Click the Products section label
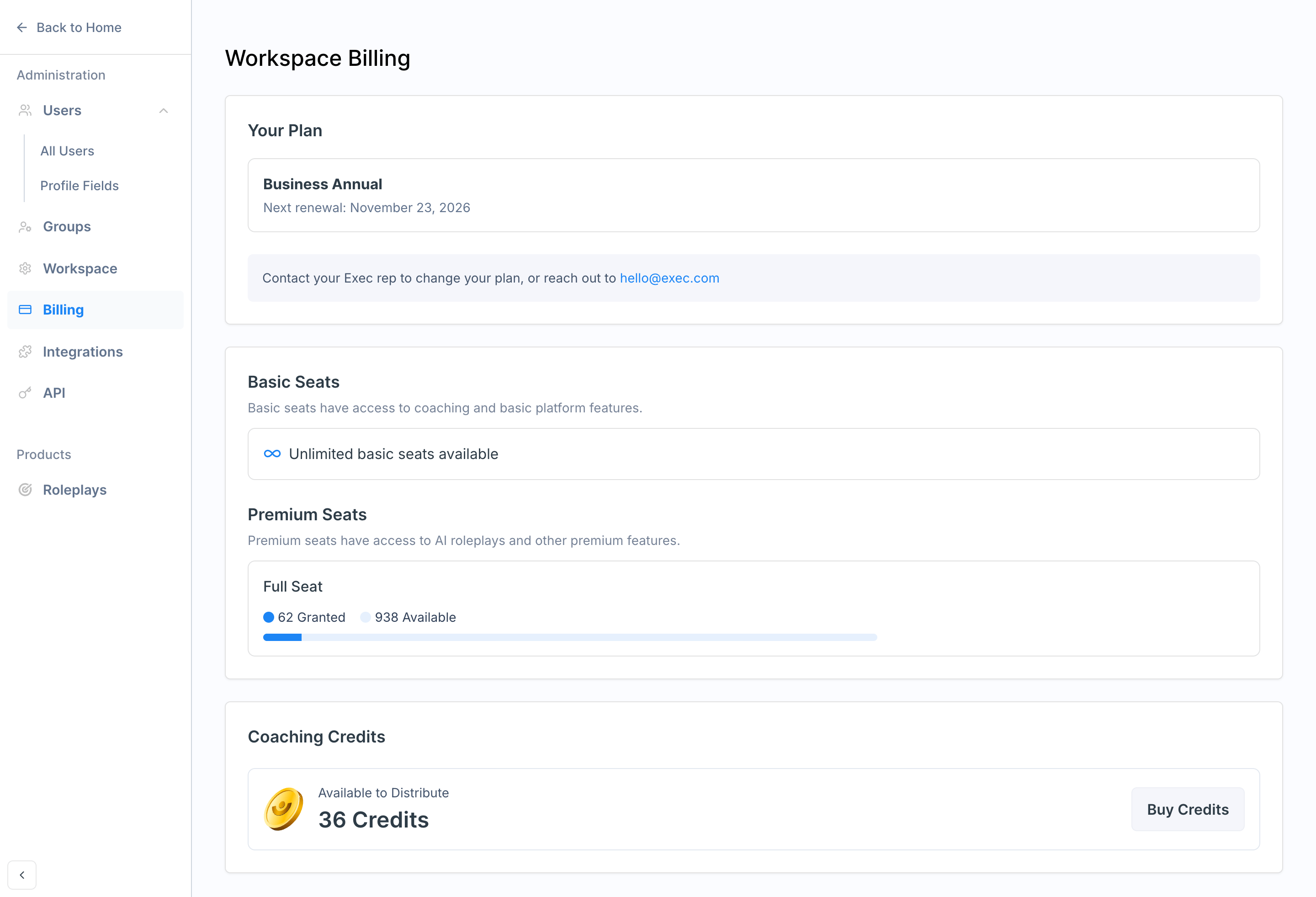 point(43,454)
